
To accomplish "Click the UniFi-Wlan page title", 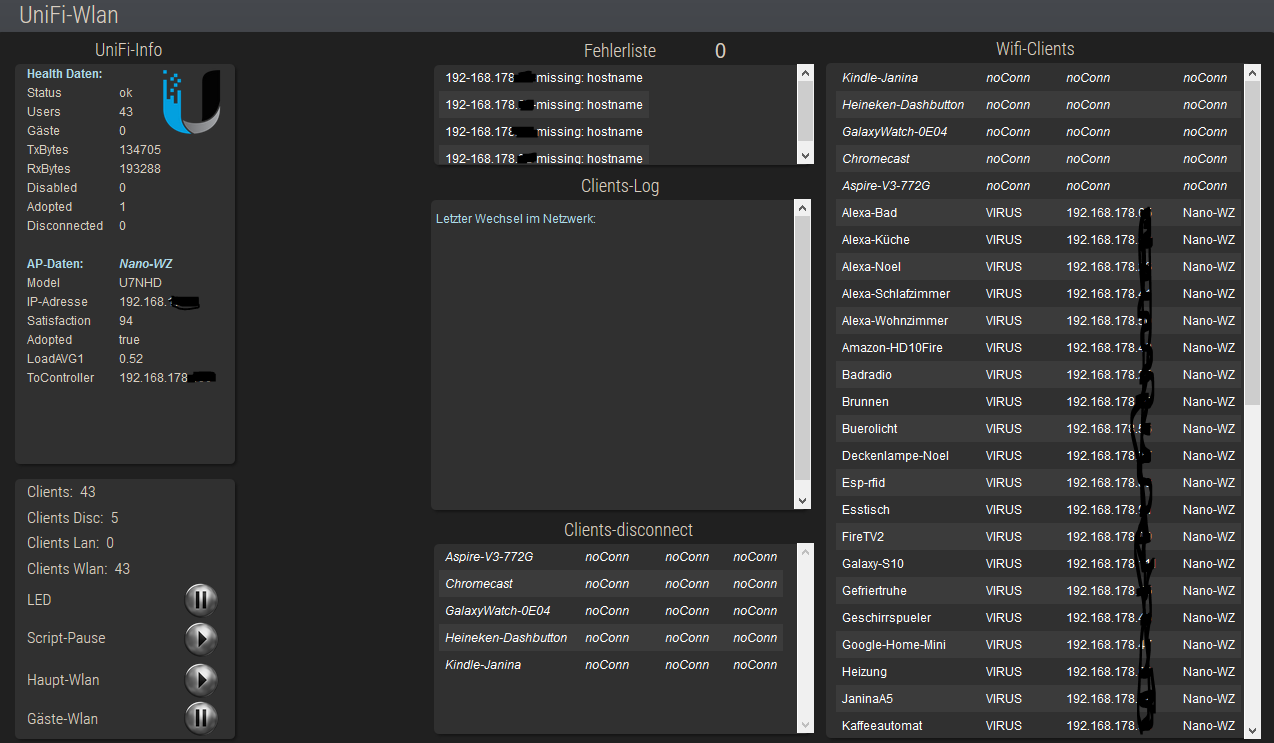I will coord(71,16).
